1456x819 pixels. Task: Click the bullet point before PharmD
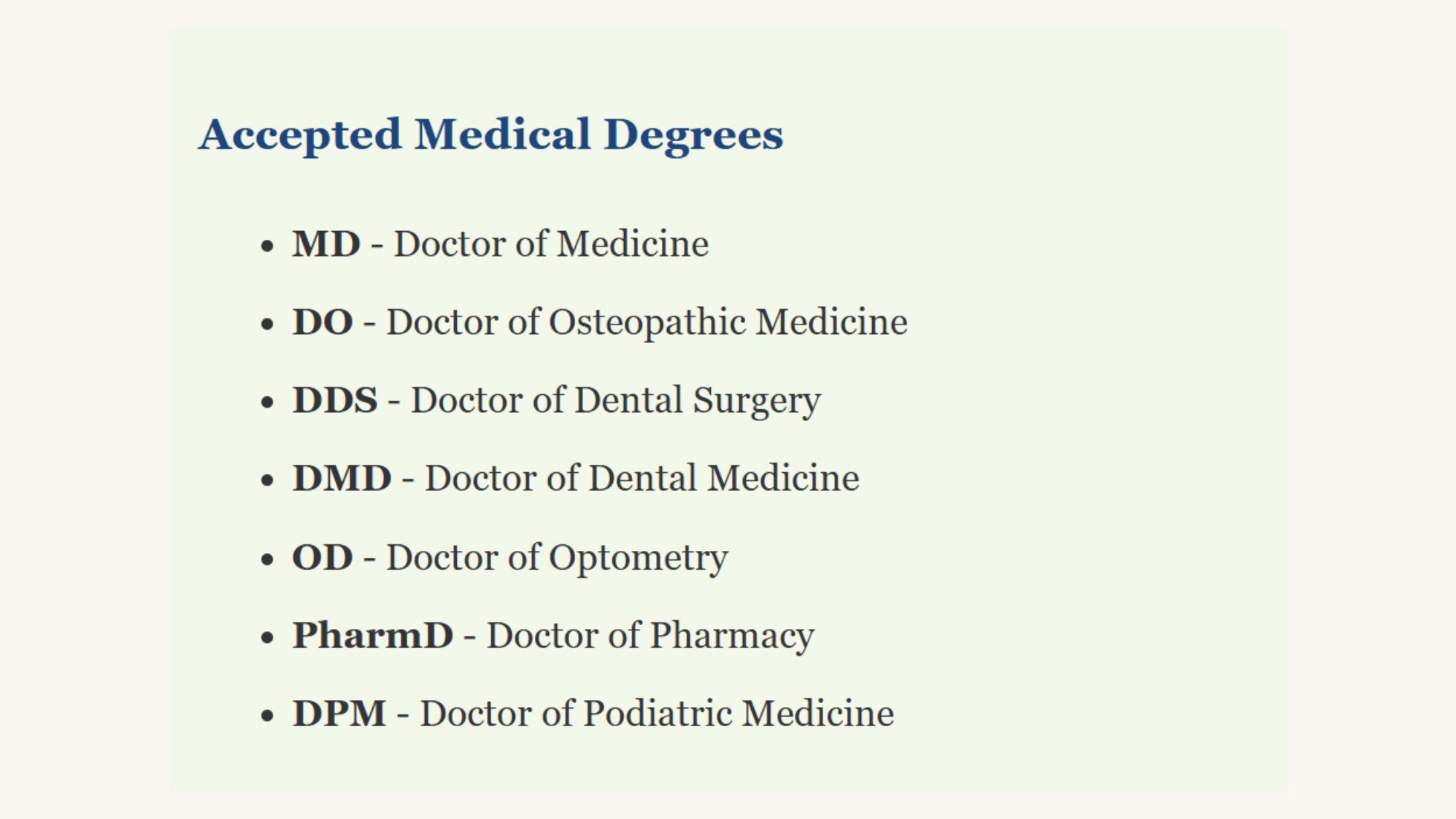pos(268,637)
